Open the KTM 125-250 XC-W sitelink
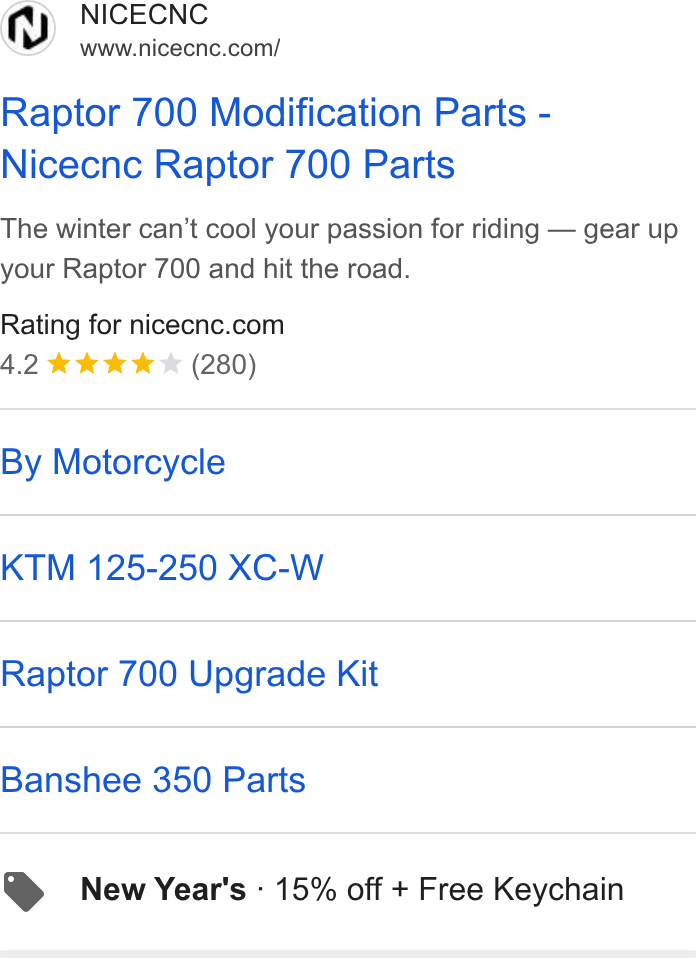The width and height of the screenshot is (696, 958). pyautogui.click(x=162, y=568)
